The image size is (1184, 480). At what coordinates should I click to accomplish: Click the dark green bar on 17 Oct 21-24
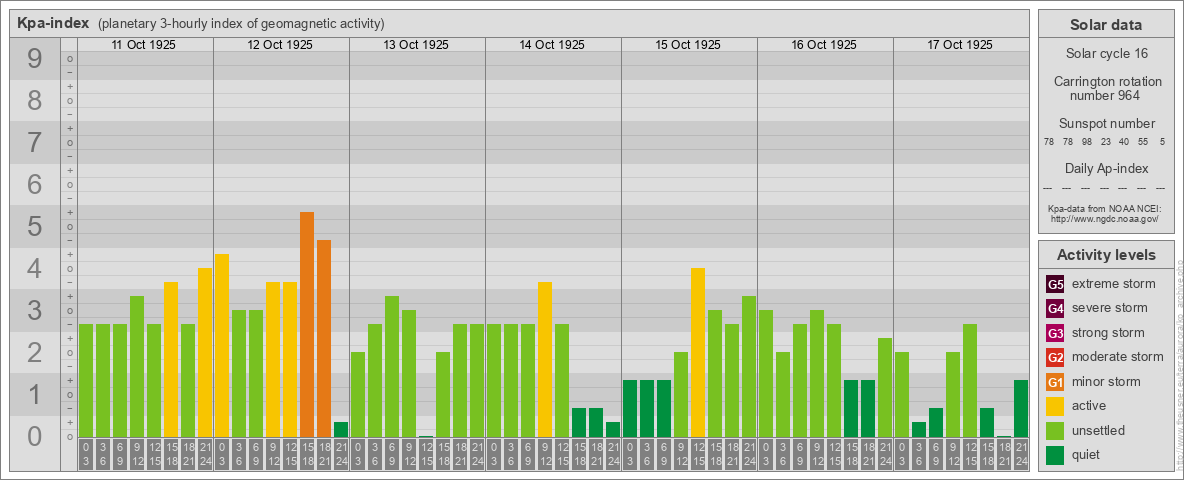(1021, 408)
